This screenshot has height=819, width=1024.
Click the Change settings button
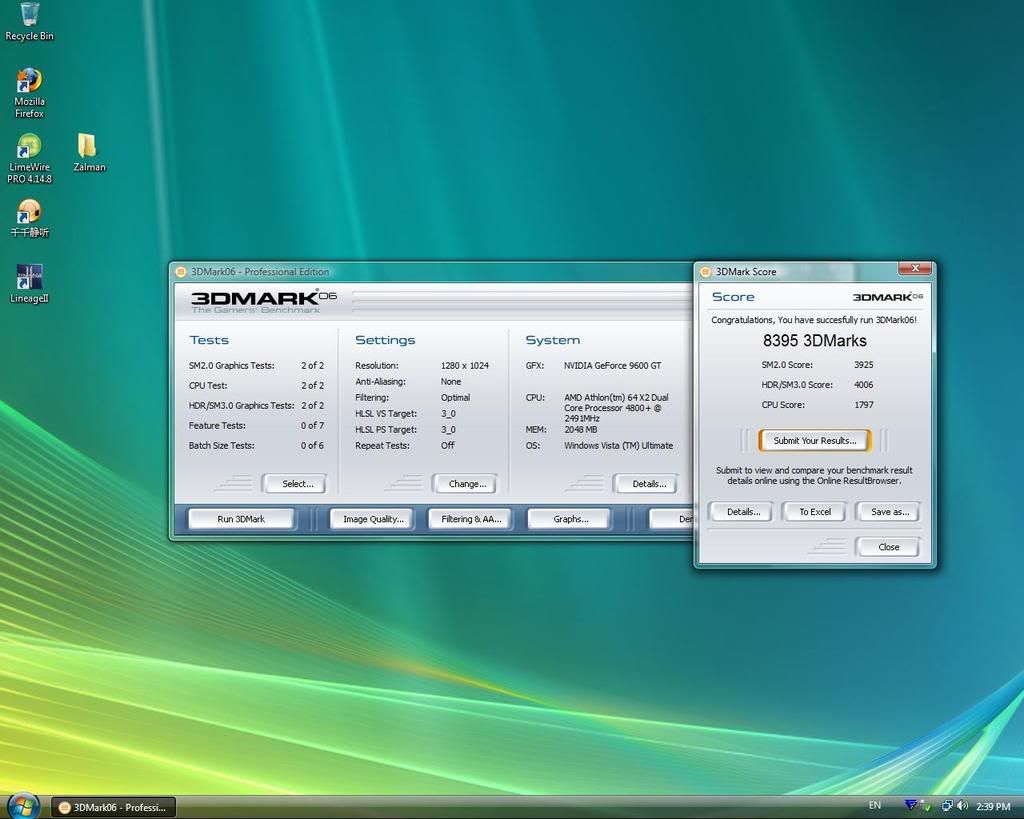[467, 484]
